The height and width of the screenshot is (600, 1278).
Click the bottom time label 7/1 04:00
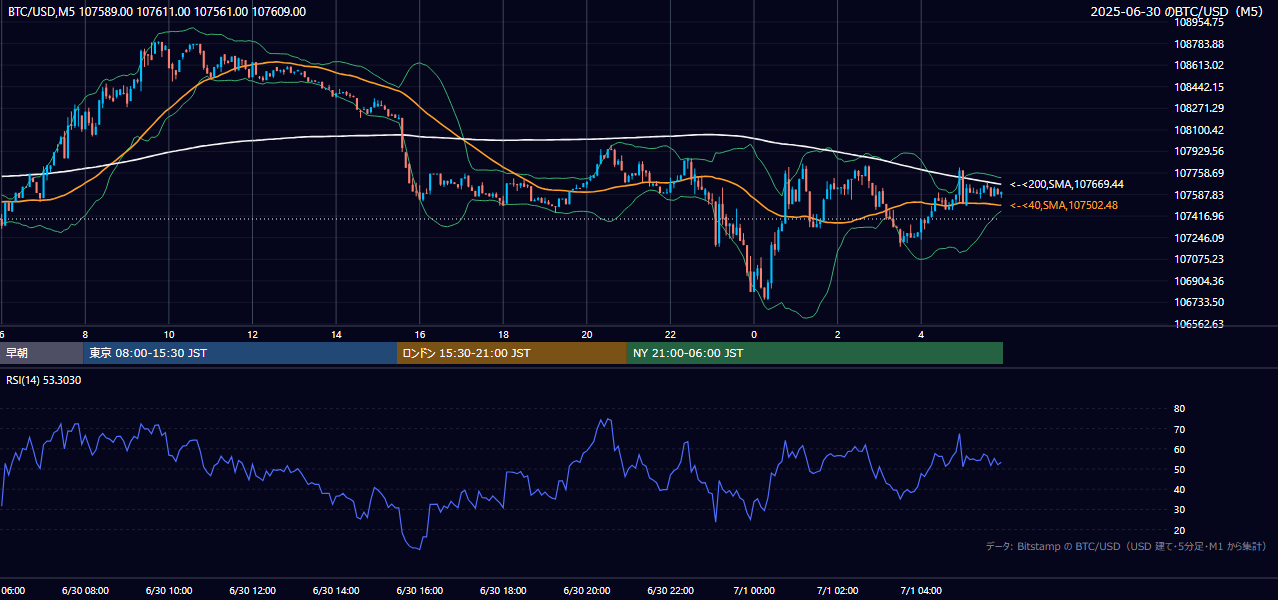[x=921, y=590]
